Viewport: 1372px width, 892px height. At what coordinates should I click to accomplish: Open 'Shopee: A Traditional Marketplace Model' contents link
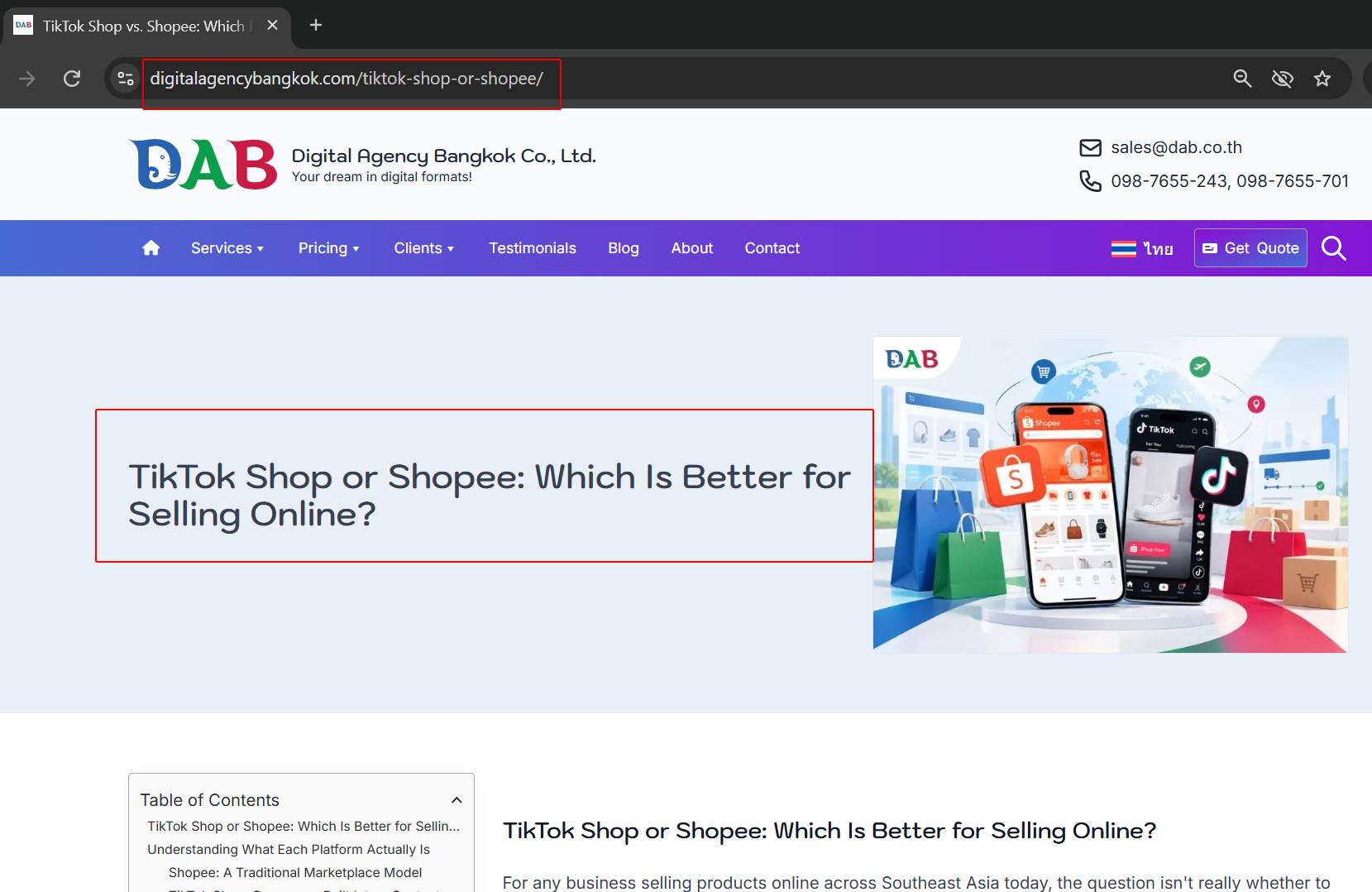[295, 873]
